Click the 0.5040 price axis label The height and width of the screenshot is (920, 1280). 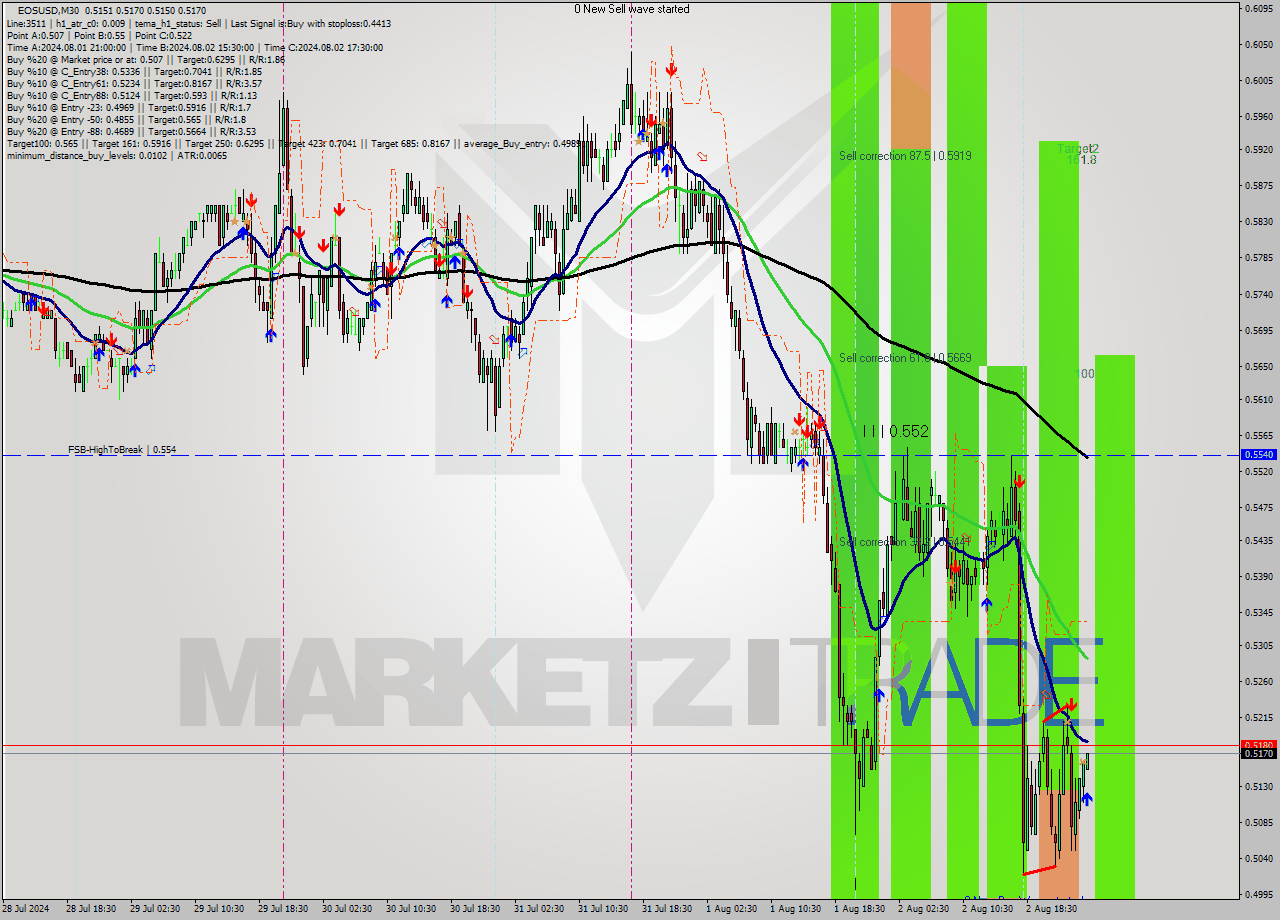1258,859
